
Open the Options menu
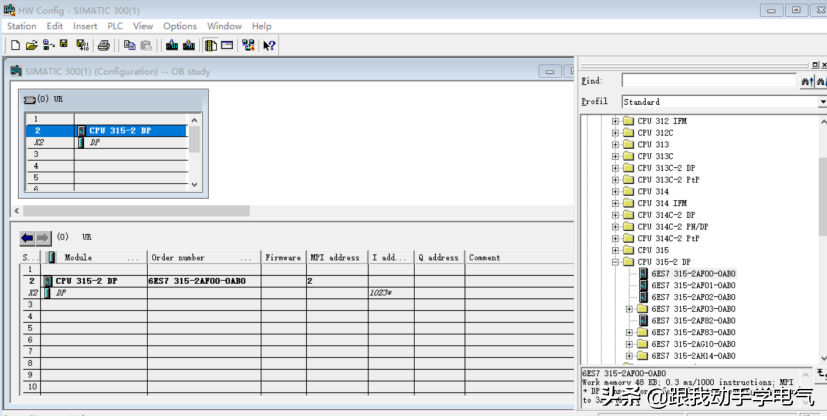pyautogui.click(x=180, y=26)
